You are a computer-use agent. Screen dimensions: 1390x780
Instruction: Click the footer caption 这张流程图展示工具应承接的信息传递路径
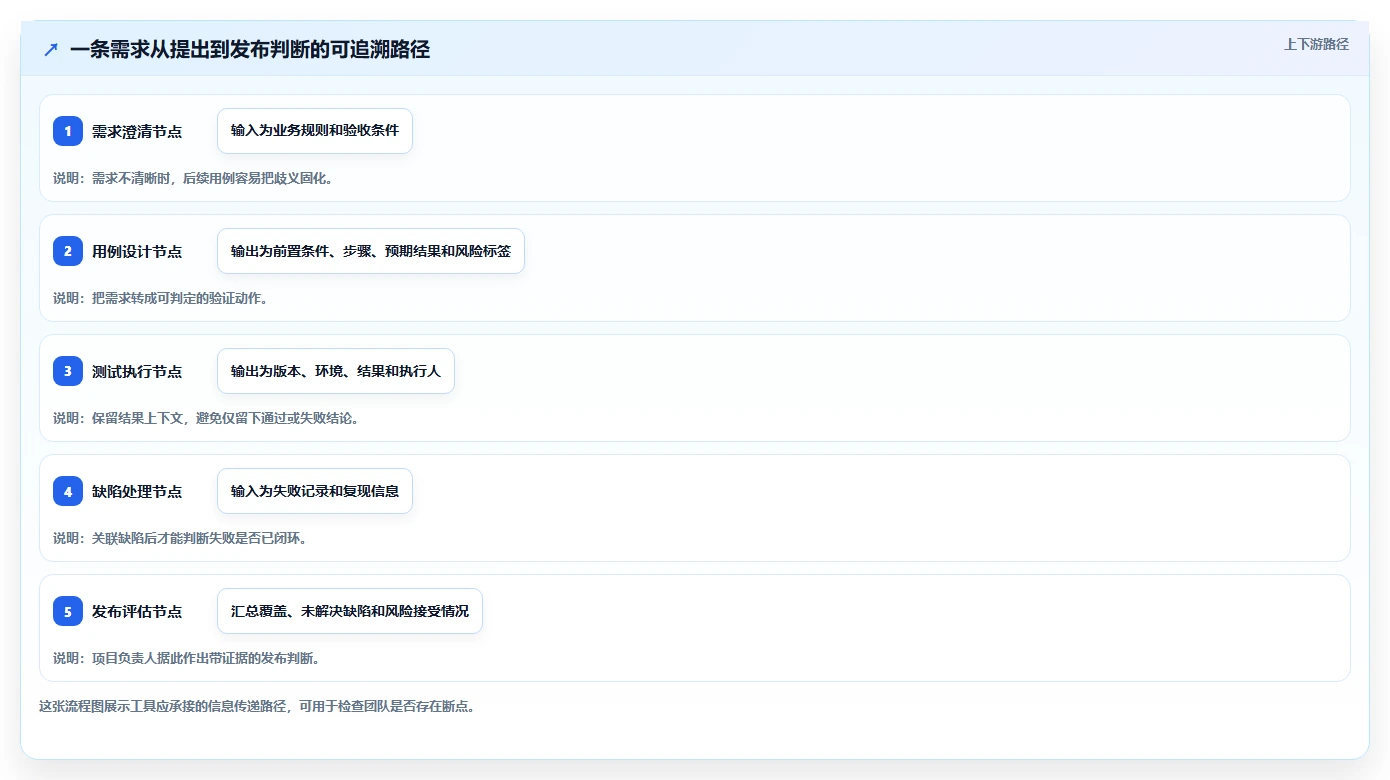[x=257, y=706]
